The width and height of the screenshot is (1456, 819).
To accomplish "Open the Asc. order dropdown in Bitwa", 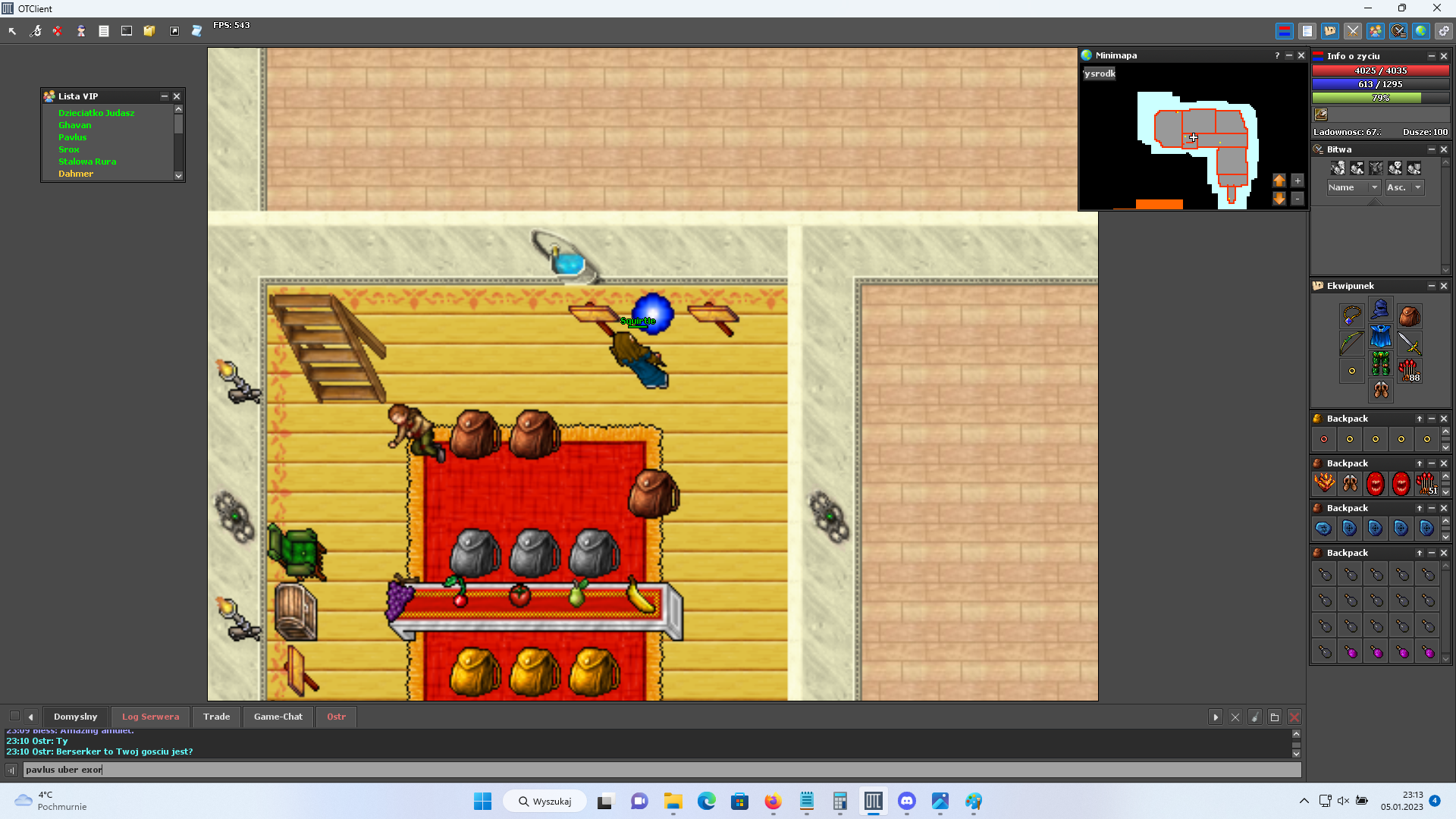I will point(1404,187).
